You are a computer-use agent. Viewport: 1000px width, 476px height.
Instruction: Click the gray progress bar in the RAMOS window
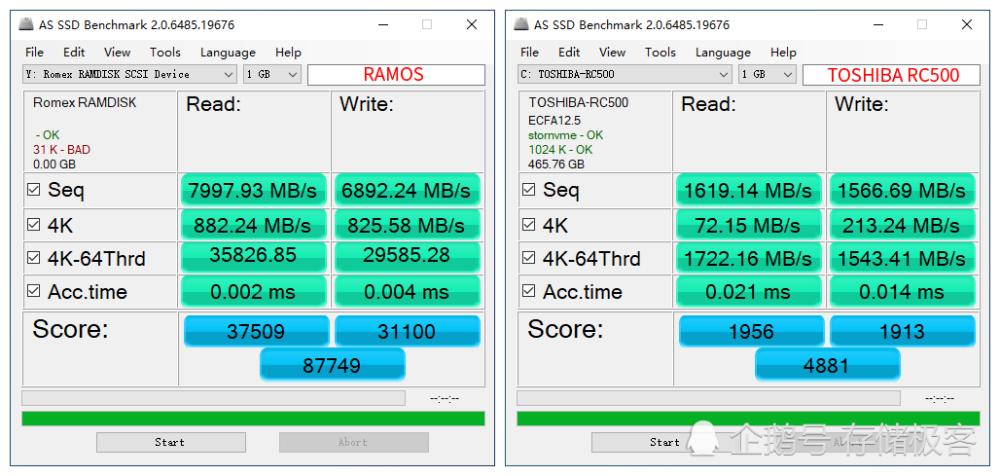click(213, 398)
